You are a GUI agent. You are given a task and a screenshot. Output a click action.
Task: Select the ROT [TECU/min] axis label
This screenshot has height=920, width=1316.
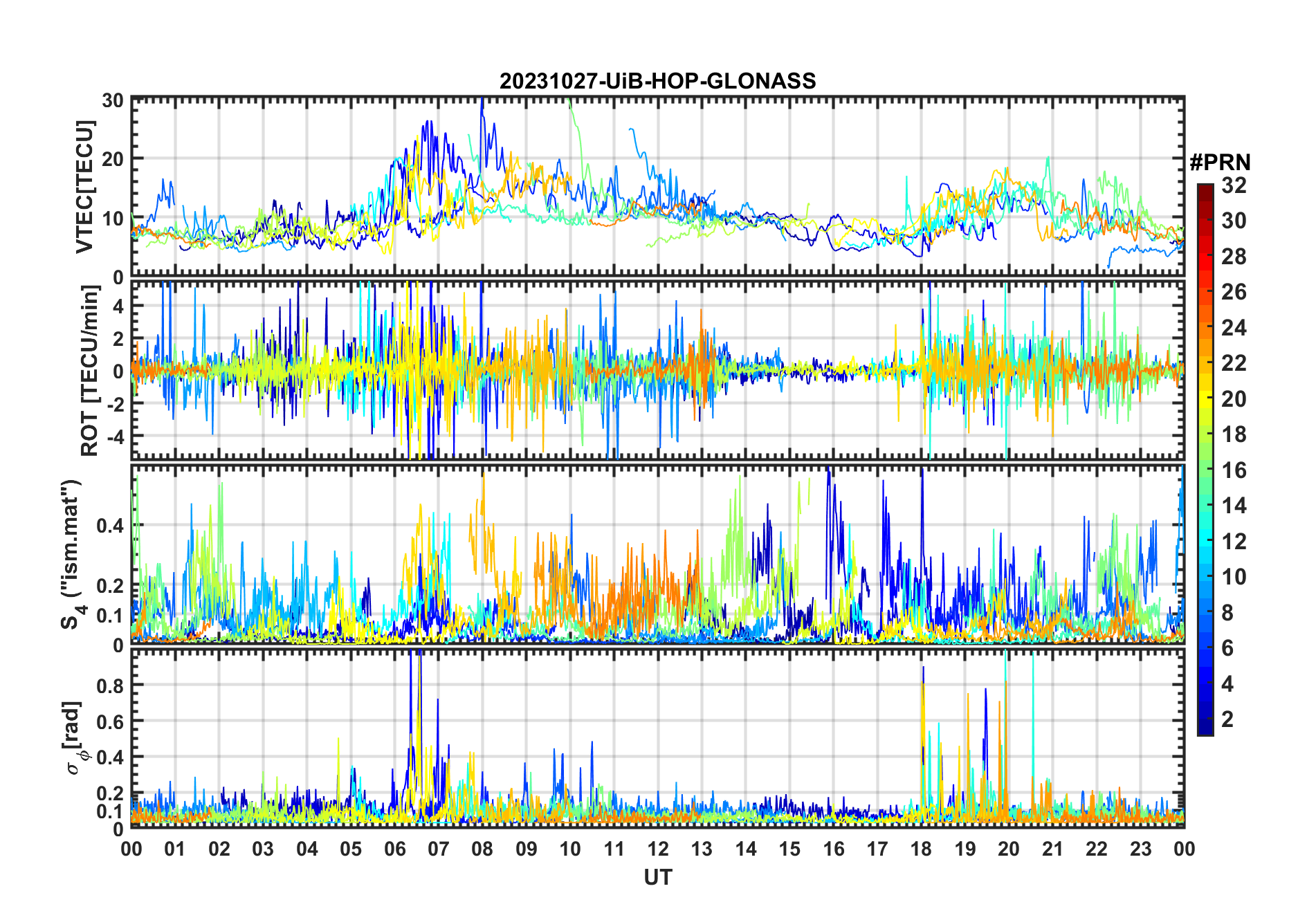point(90,370)
